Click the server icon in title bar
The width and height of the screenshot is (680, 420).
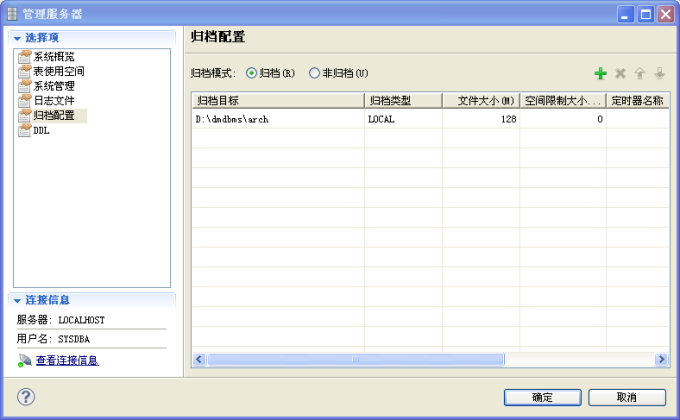point(12,14)
